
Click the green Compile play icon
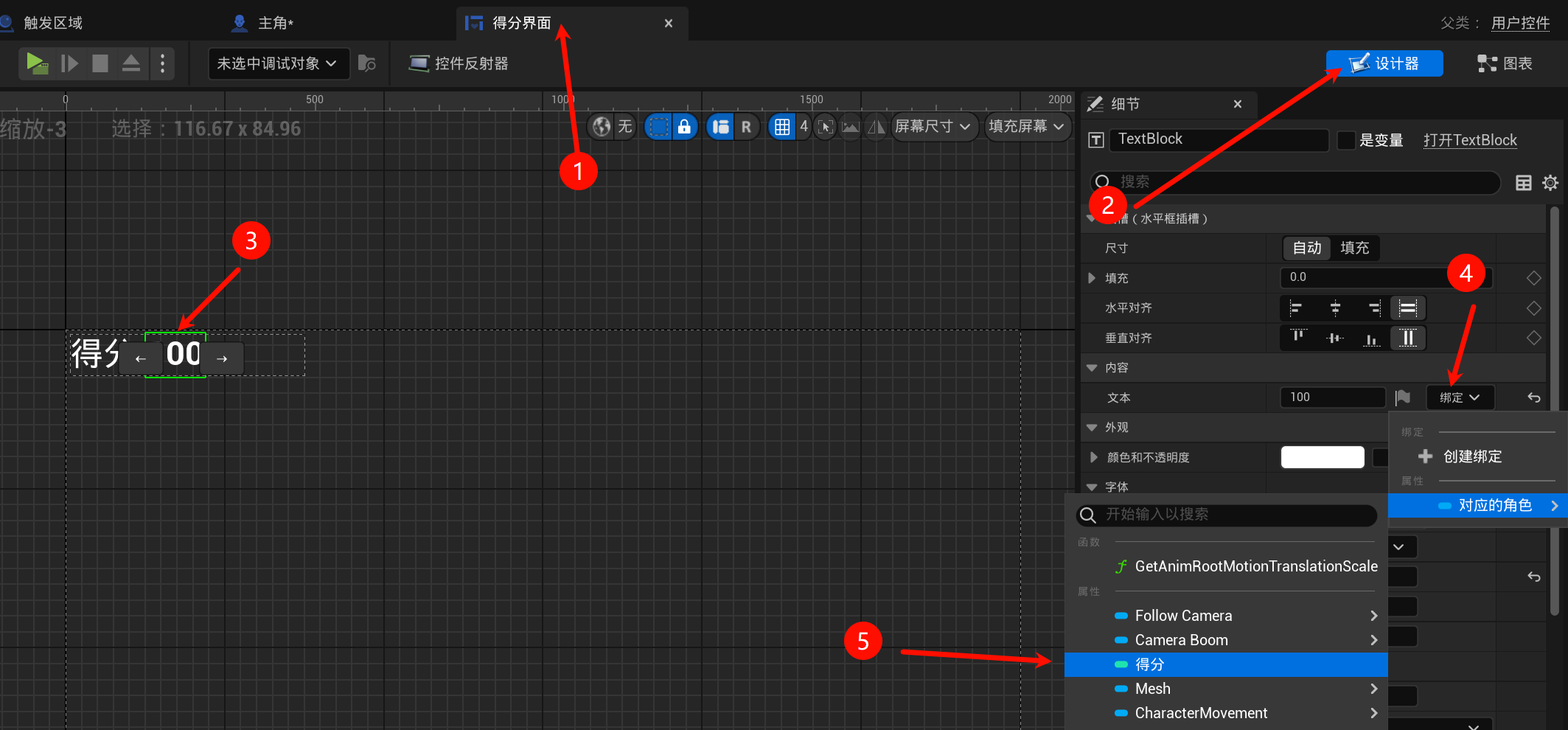tap(36, 63)
